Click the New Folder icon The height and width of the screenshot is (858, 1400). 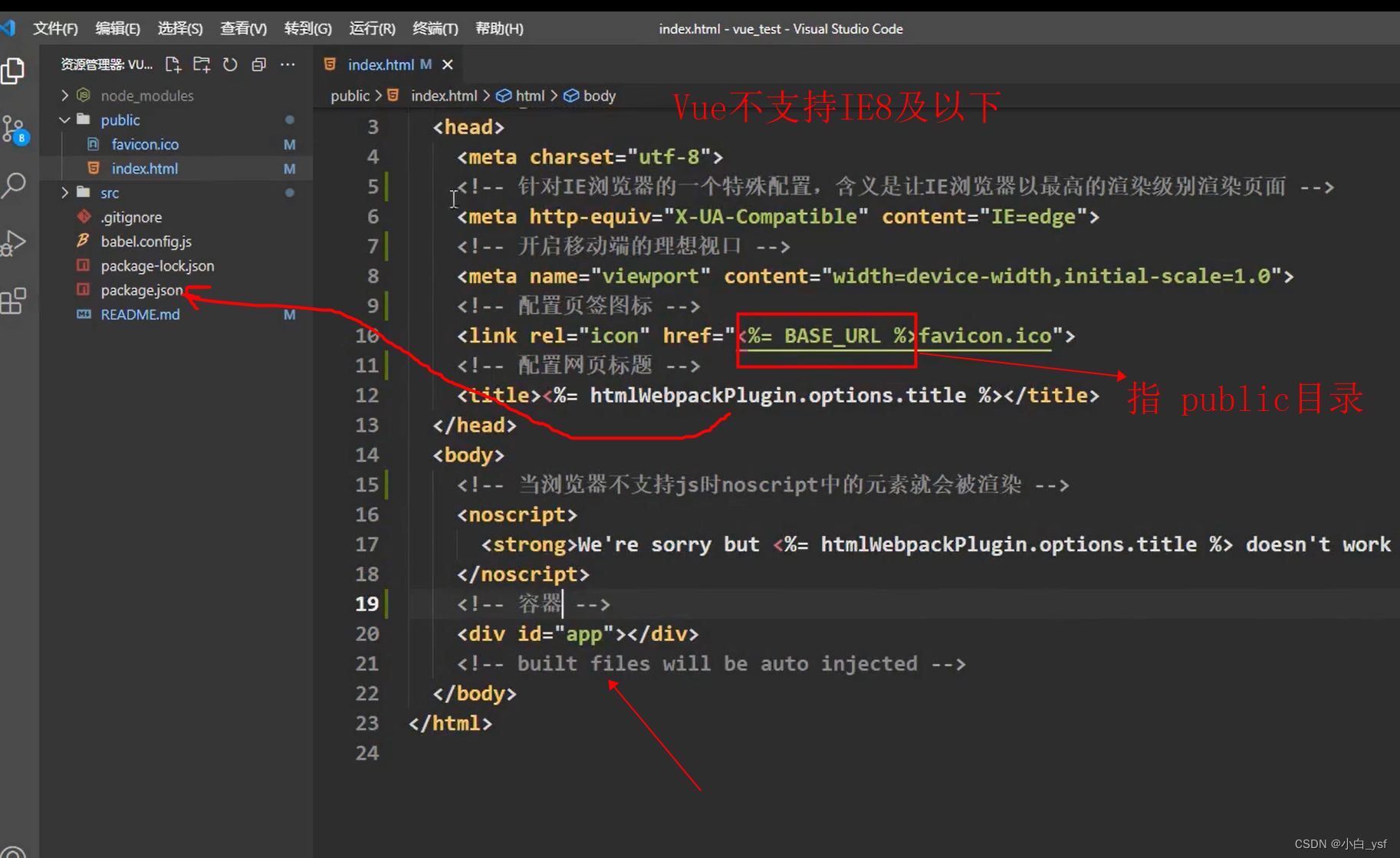[202, 64]
